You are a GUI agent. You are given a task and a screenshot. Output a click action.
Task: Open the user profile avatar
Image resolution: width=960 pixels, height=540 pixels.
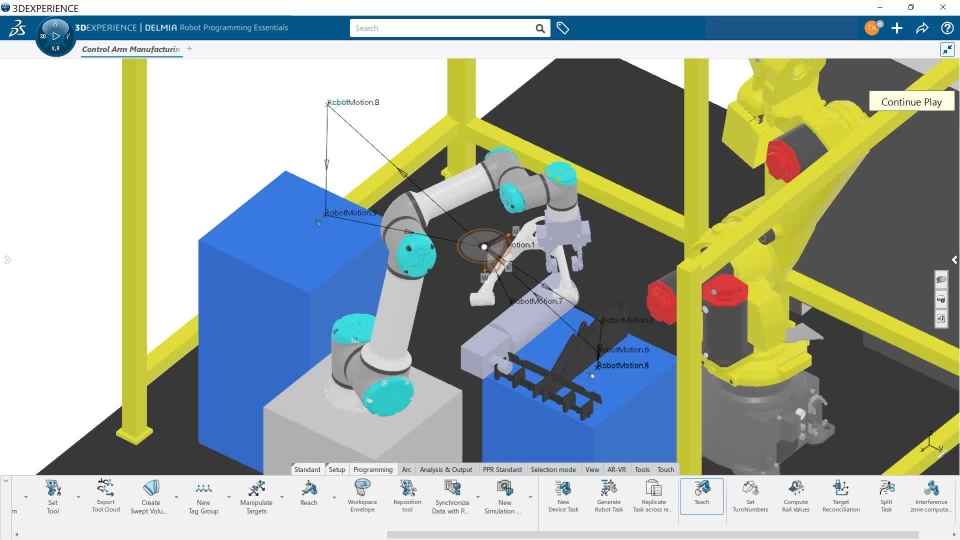pos(872,28)
